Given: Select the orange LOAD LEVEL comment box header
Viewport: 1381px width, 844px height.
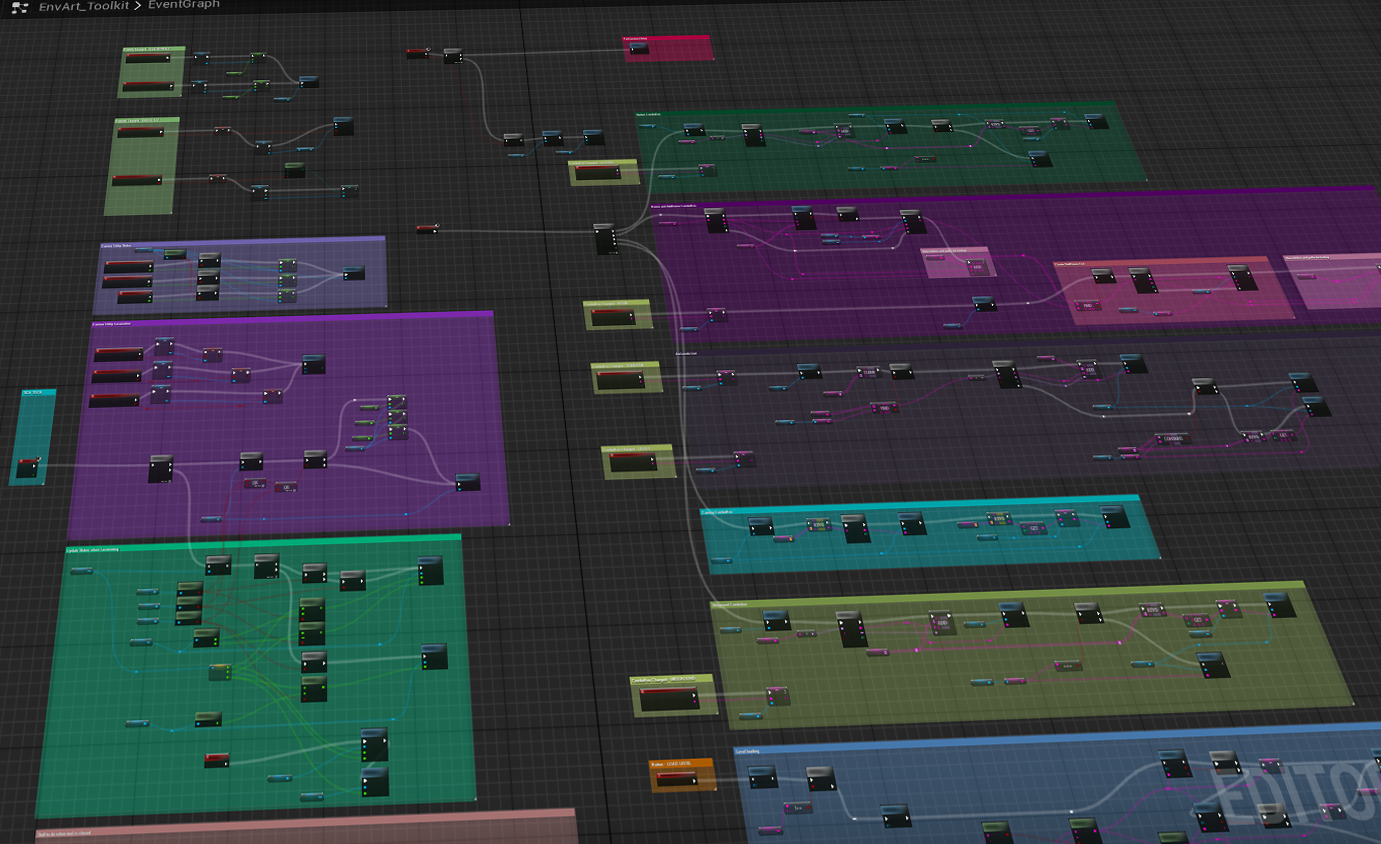Looking at the screenshot, I should tap(683, 761).
